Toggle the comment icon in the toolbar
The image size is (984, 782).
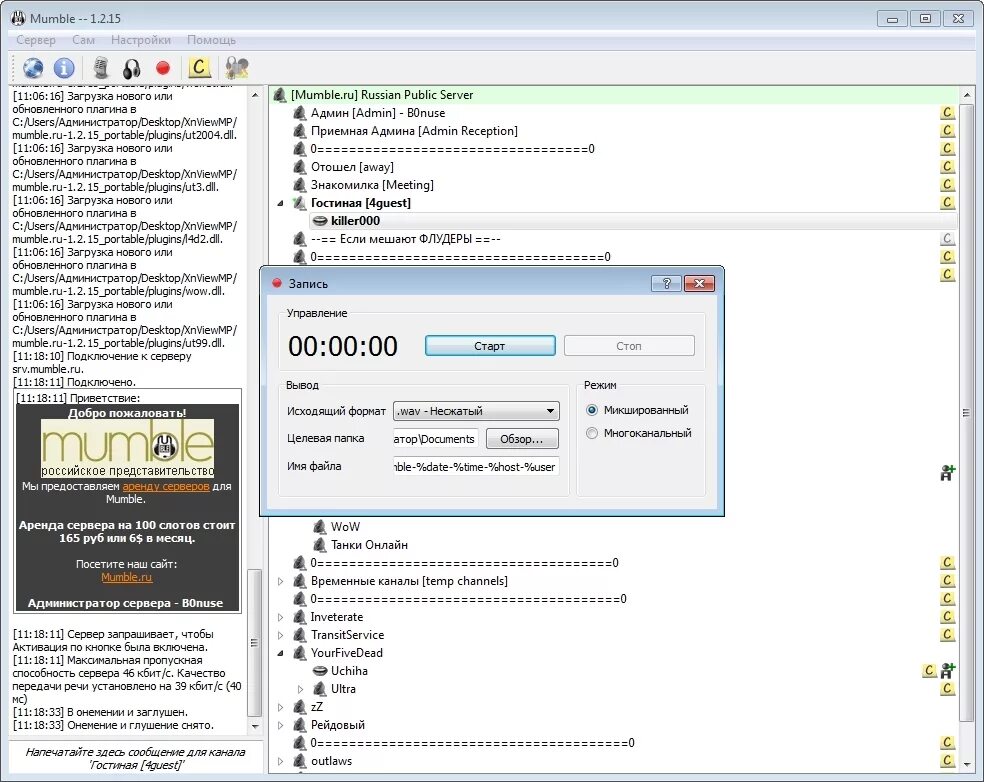pyautogui.click(x=198, y=67)
